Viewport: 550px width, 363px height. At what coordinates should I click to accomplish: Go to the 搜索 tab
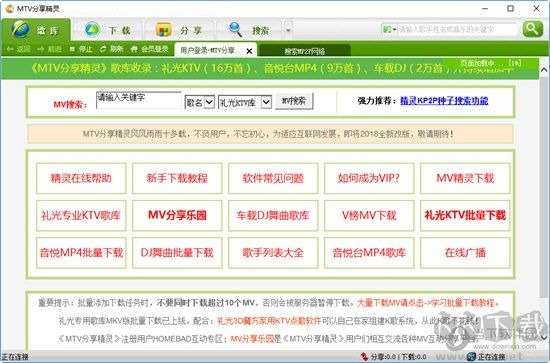click(x=249, y=30)
